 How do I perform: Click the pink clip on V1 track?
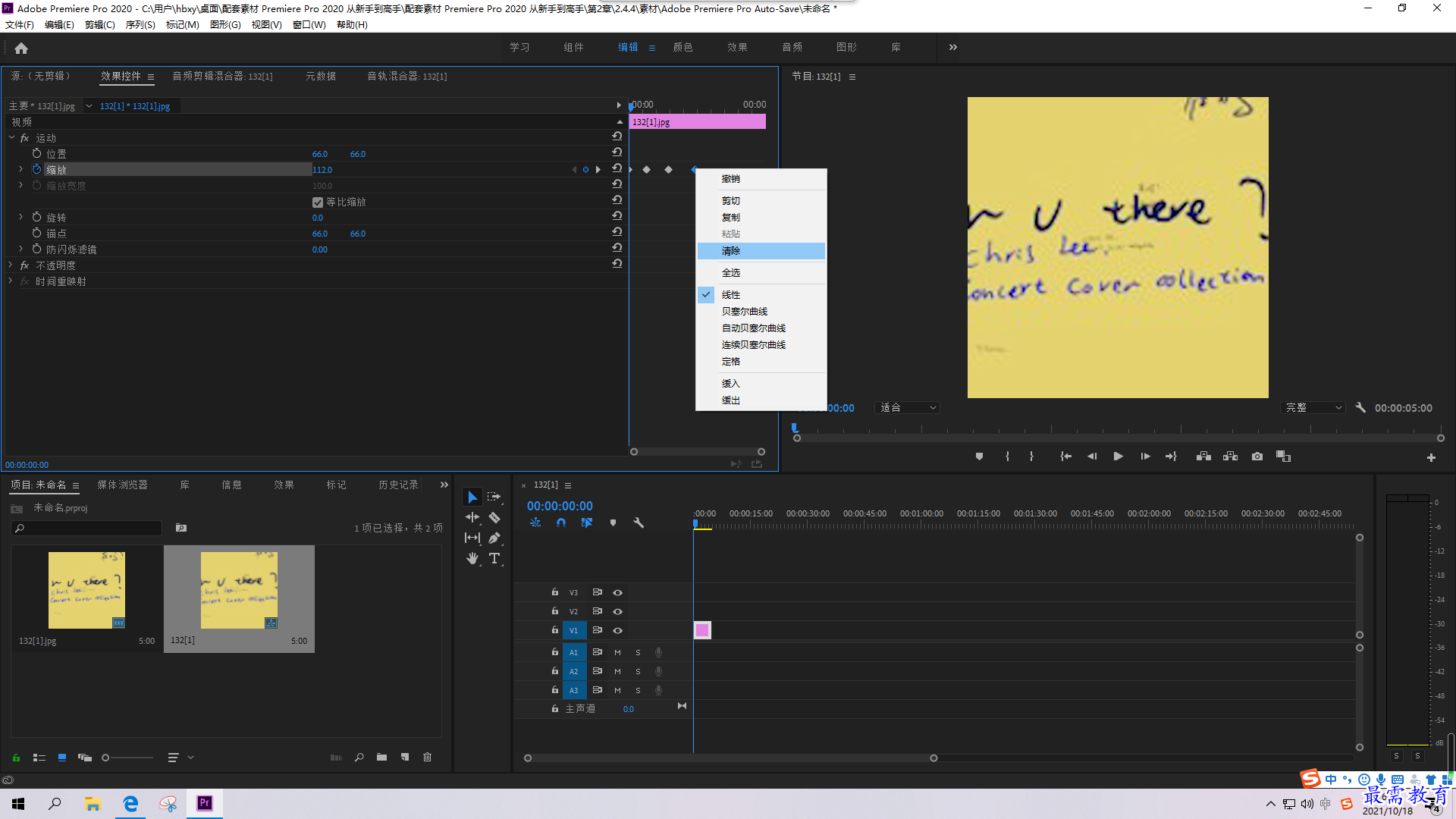tap(702, 630)
